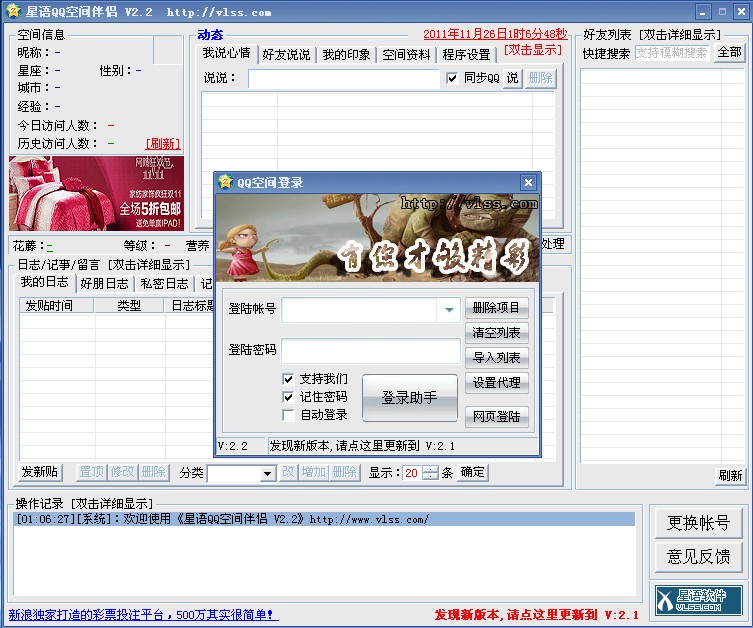Select the welcome log entry in 操作记录

coord(324,519)
